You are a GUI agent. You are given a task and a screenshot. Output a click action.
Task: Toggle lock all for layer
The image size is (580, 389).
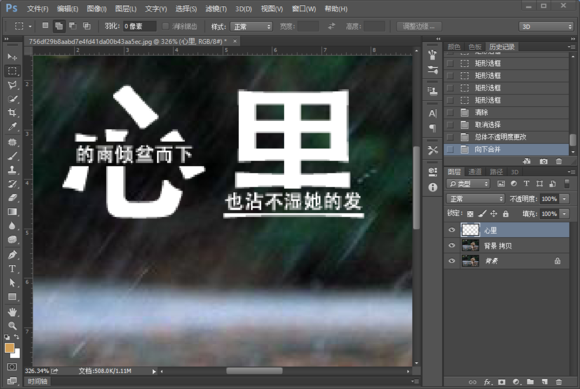pos(506,214)
